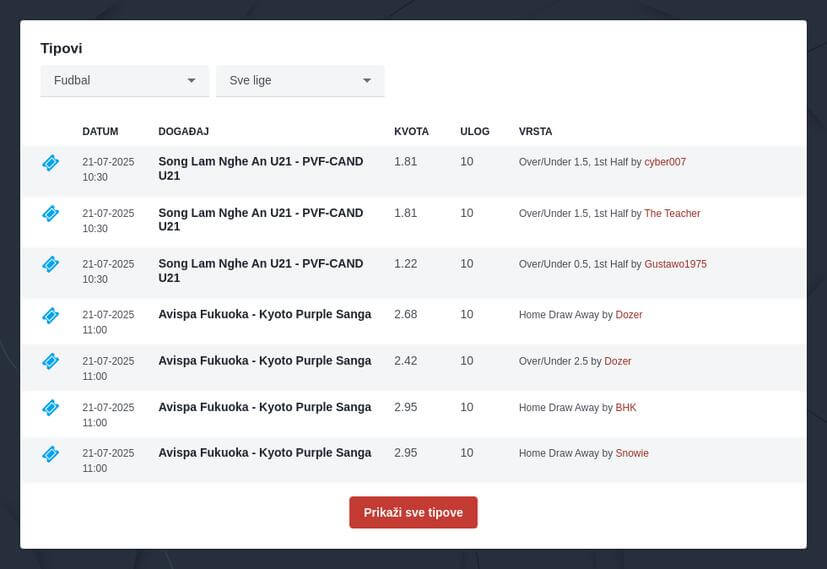Click stake 10 in Snowie's row

pyautogui.click(x=467, y=453)
